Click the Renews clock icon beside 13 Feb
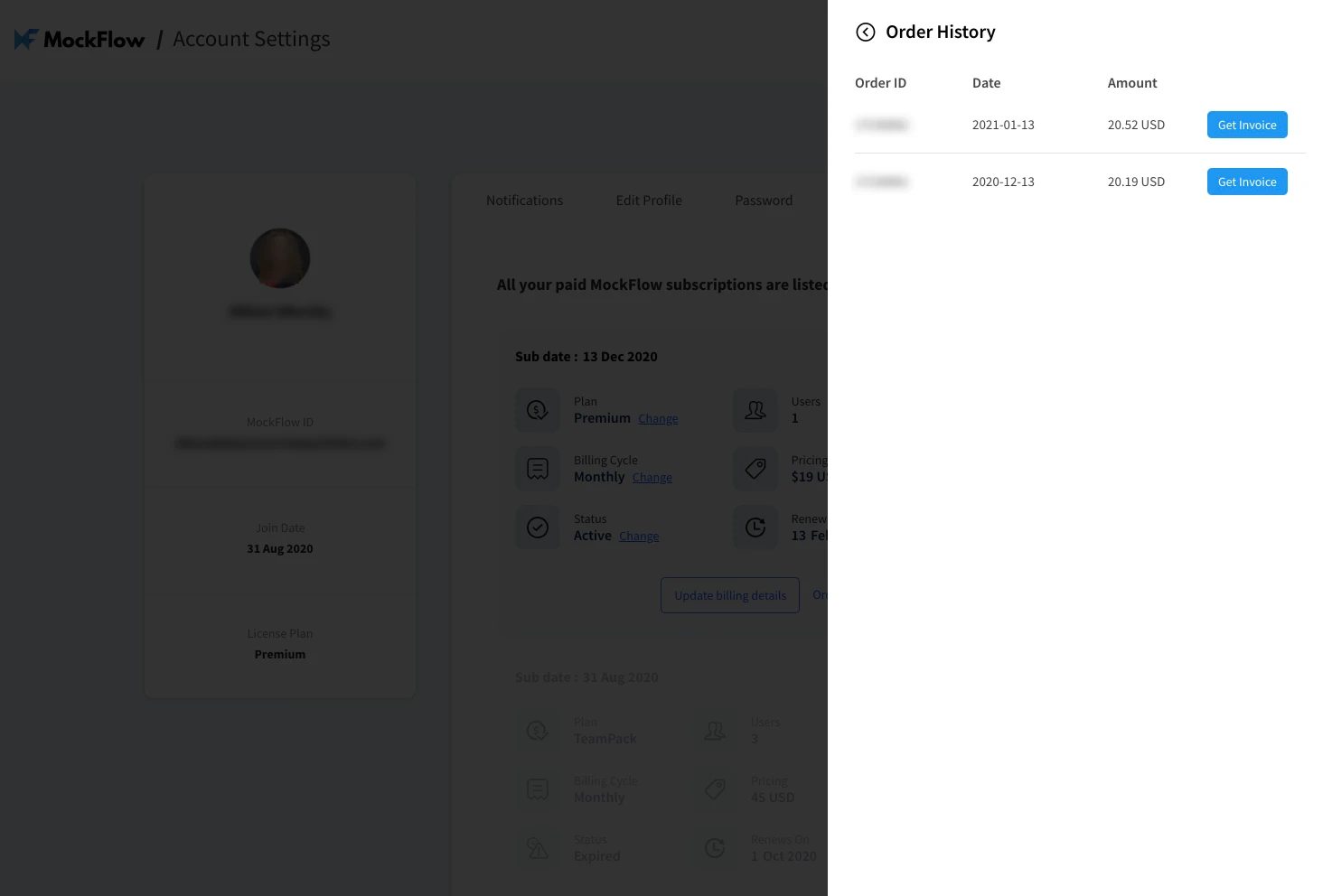The height and width of the screenshot is (896, 1332). pos(755,527)
